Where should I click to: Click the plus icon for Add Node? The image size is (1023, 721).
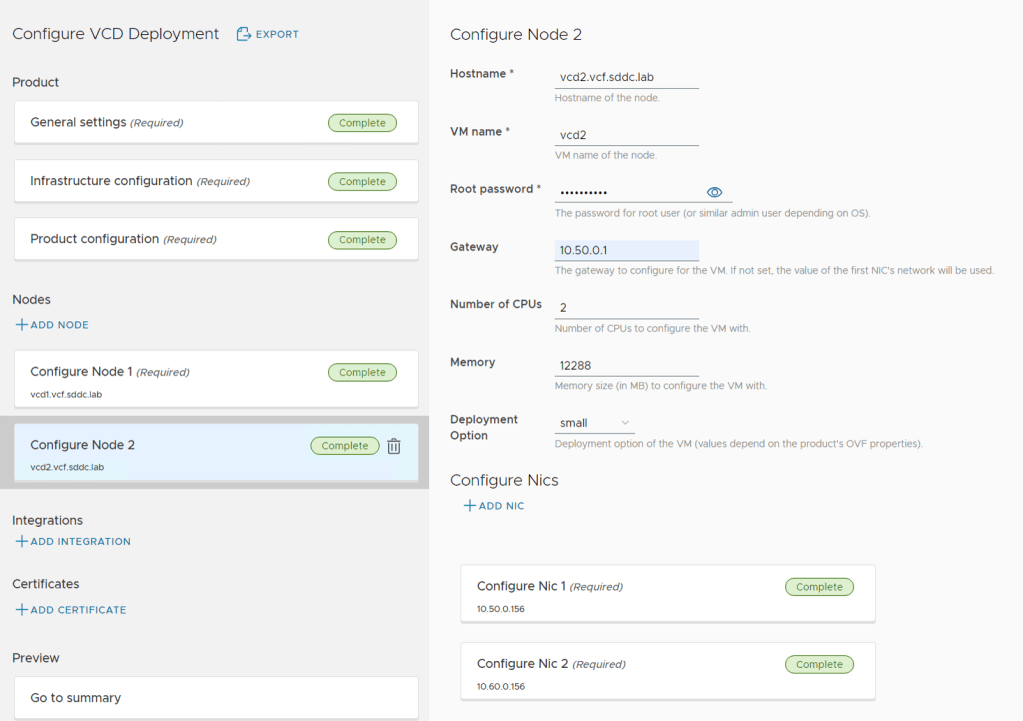21,325
